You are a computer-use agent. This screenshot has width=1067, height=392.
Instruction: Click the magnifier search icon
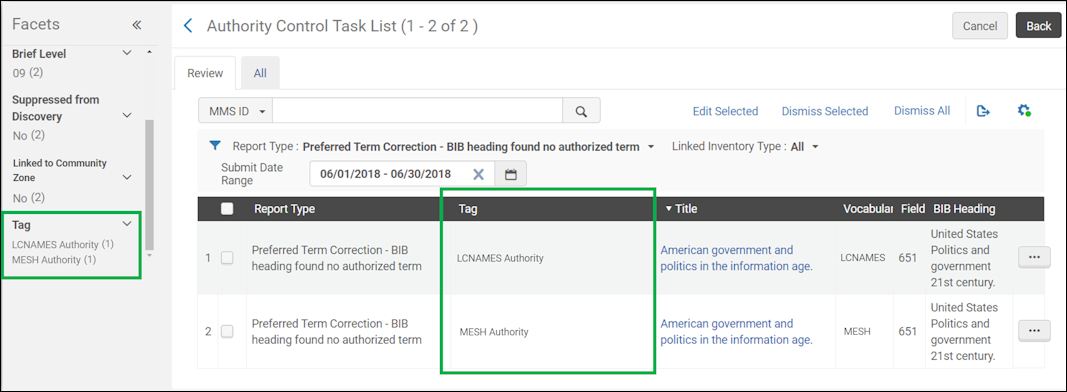point(581,111)
